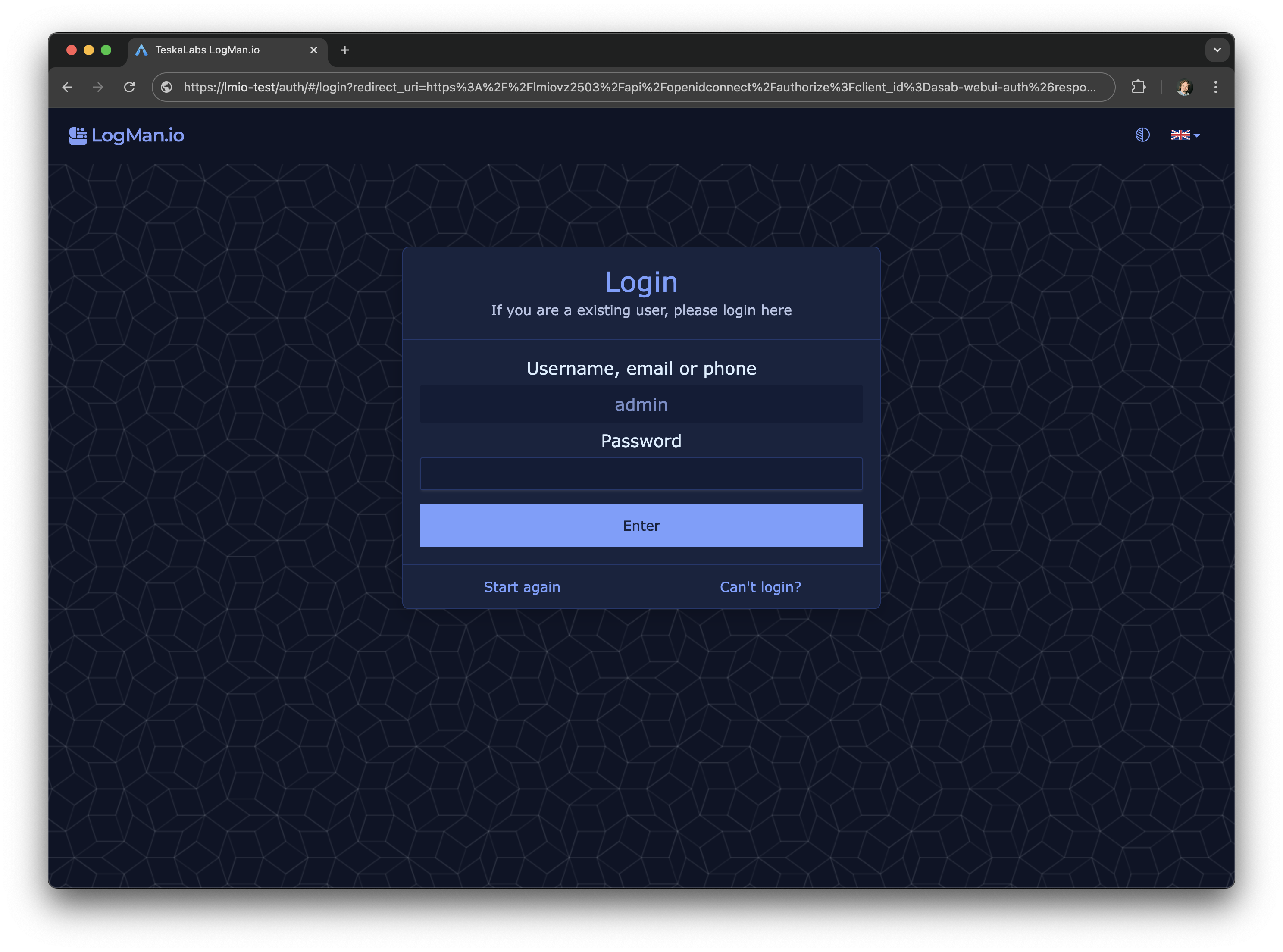Expand the tab search chevron
Viewport: 1283px width, 952px height.
pos(1217,50)
